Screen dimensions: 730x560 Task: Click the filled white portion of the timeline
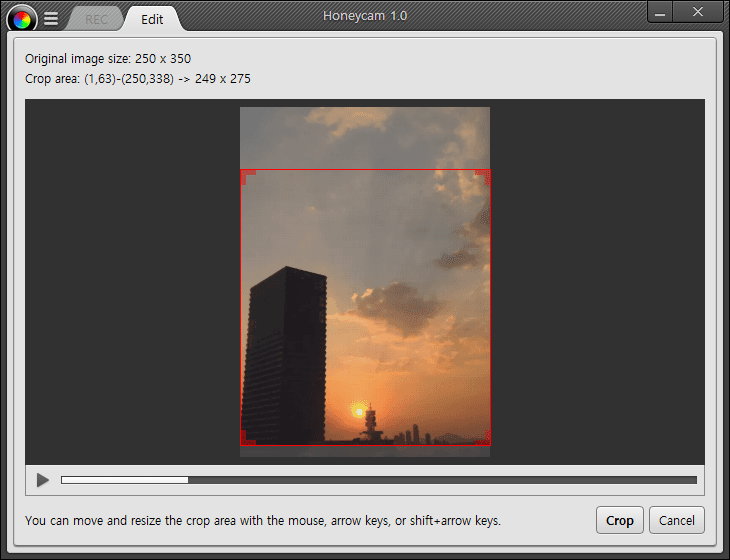click(124, 480)
